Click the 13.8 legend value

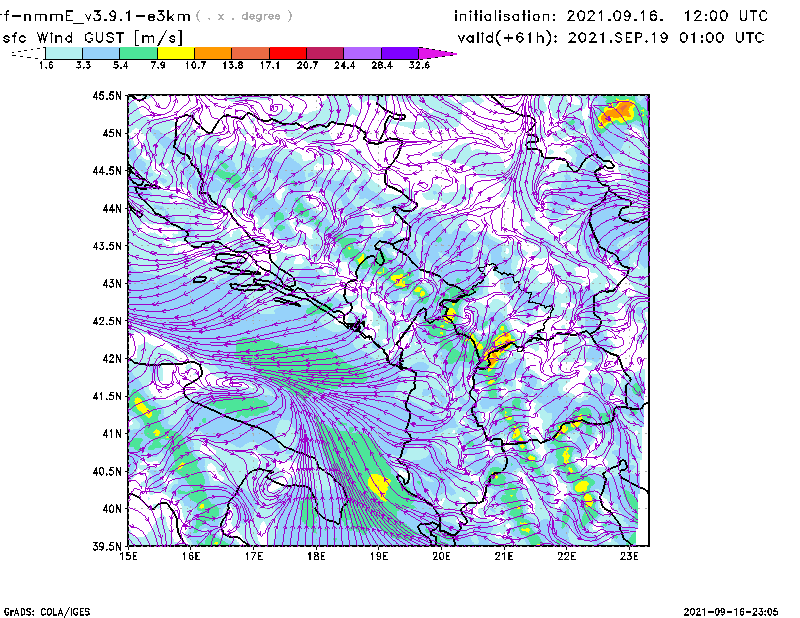233,65
